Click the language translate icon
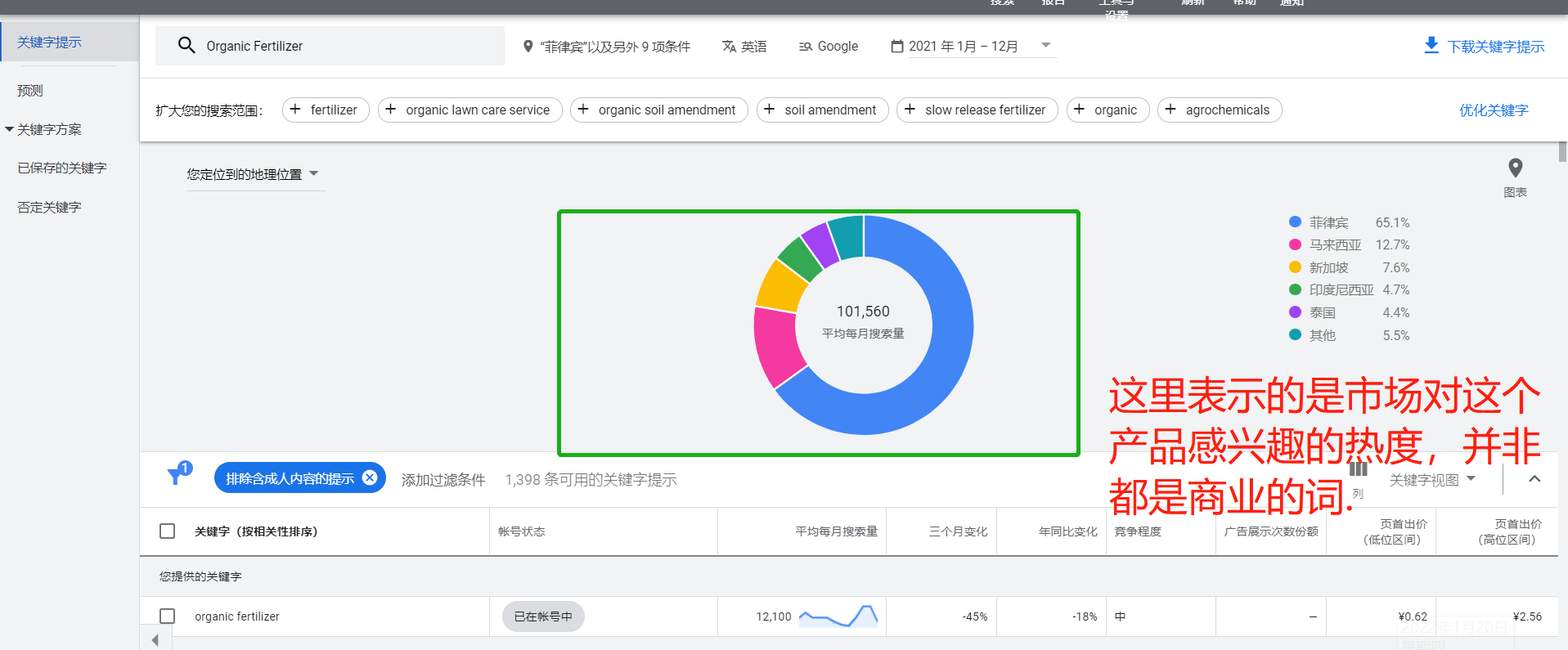The image size is (1568, 650). tap(729, 47)
